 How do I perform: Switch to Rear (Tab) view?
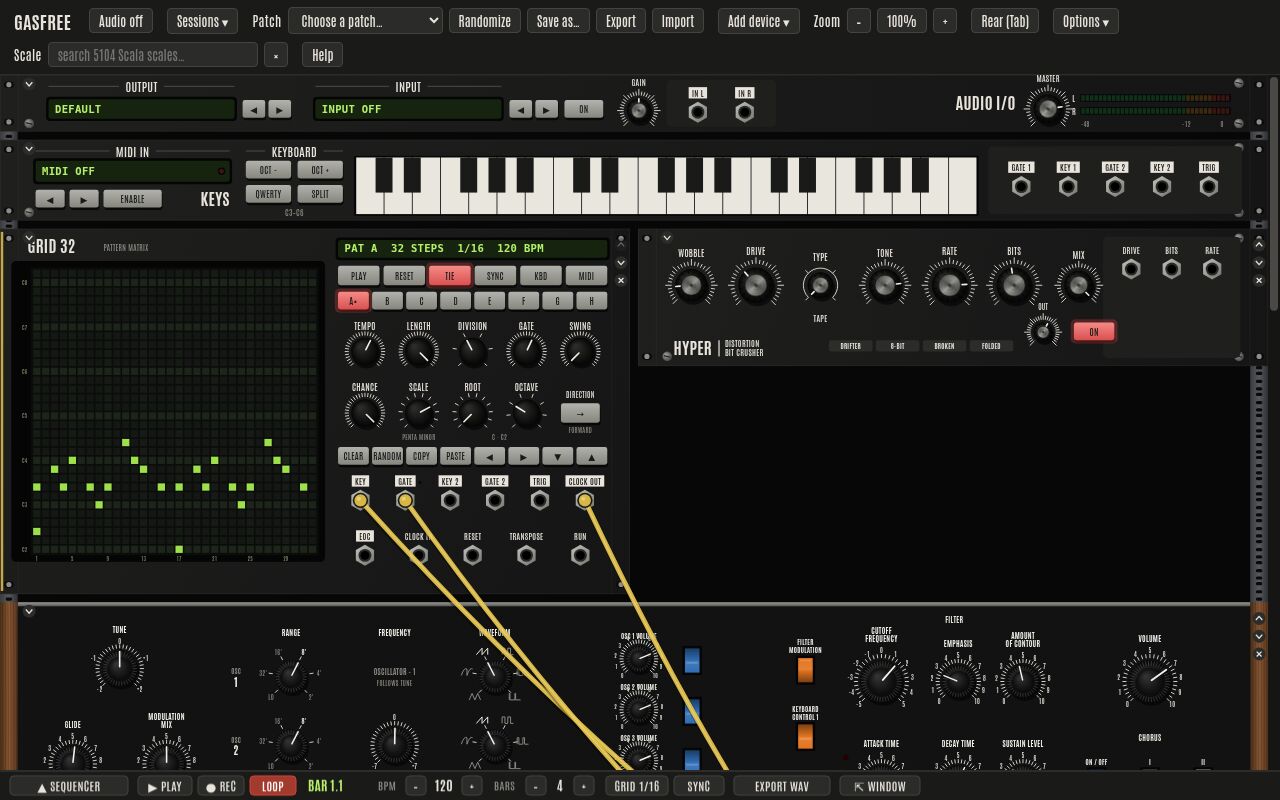tap(1005, 21)
